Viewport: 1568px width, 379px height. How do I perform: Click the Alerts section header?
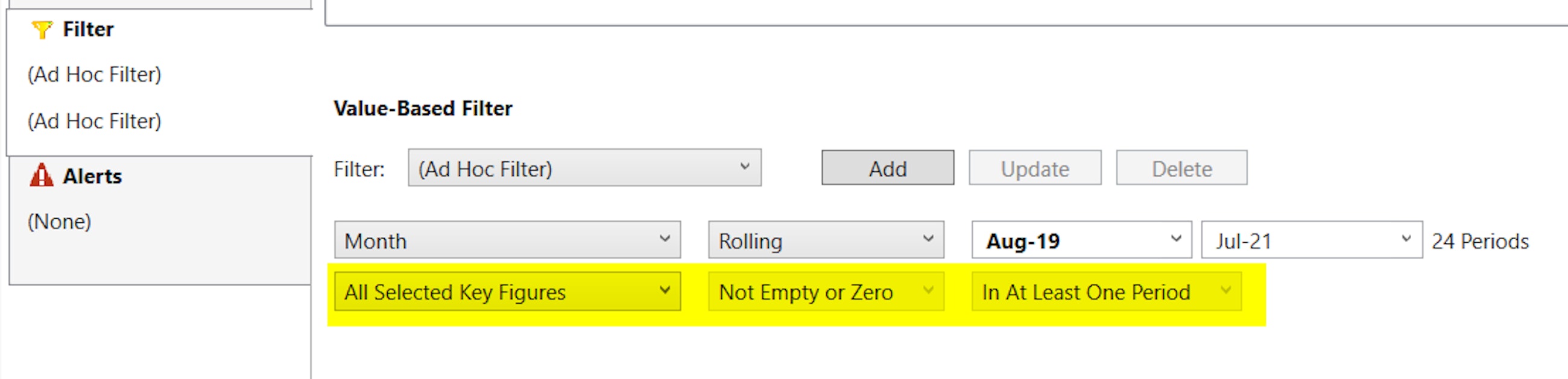(x=91, y=177)
